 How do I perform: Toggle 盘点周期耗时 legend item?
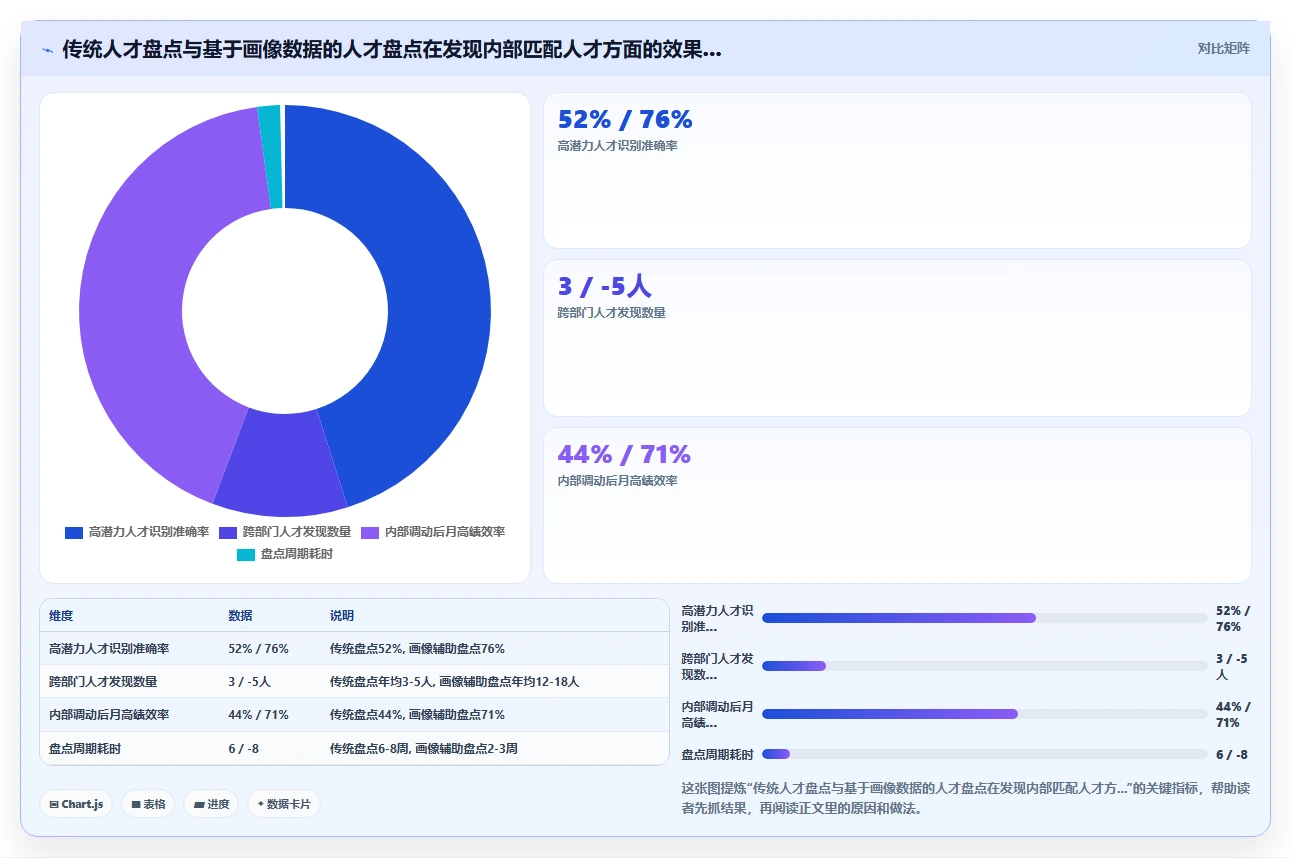coord(285,554)
